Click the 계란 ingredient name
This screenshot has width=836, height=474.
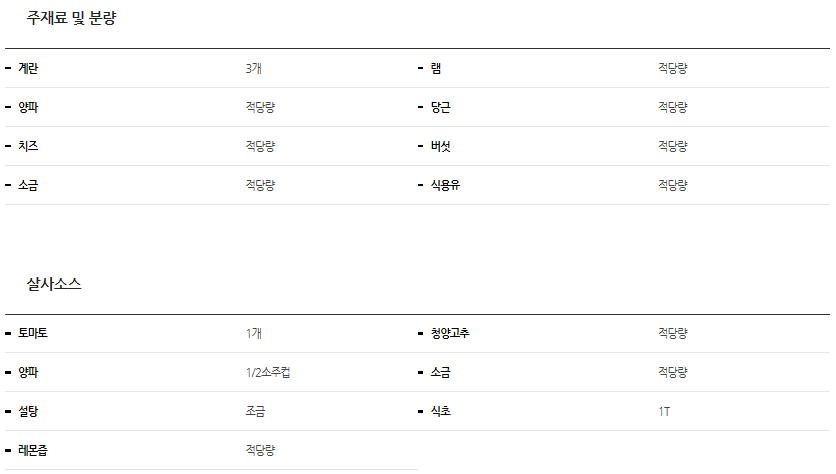(x=28, y=69)
